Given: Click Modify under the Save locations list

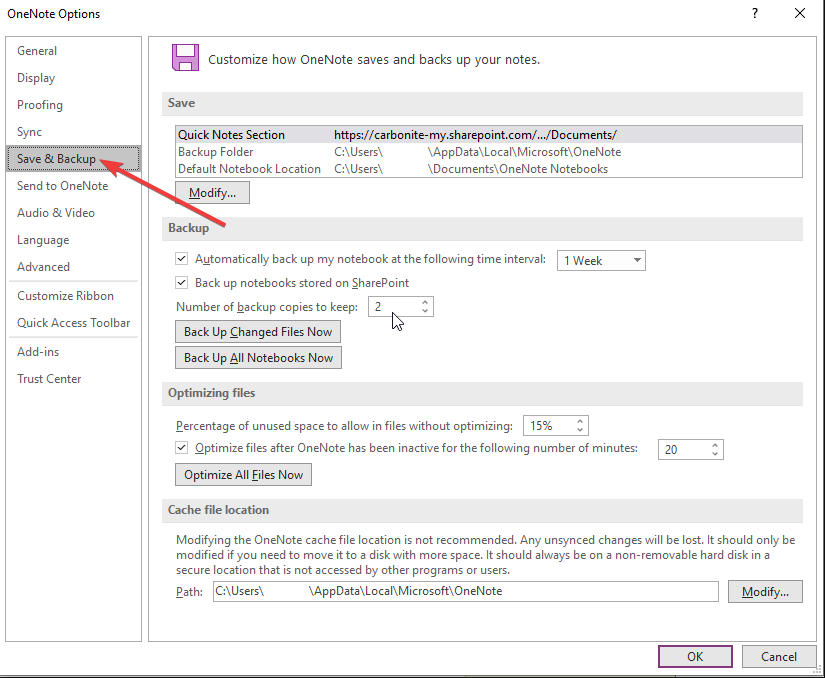Looking at the screenshot, I should [212, 193].
